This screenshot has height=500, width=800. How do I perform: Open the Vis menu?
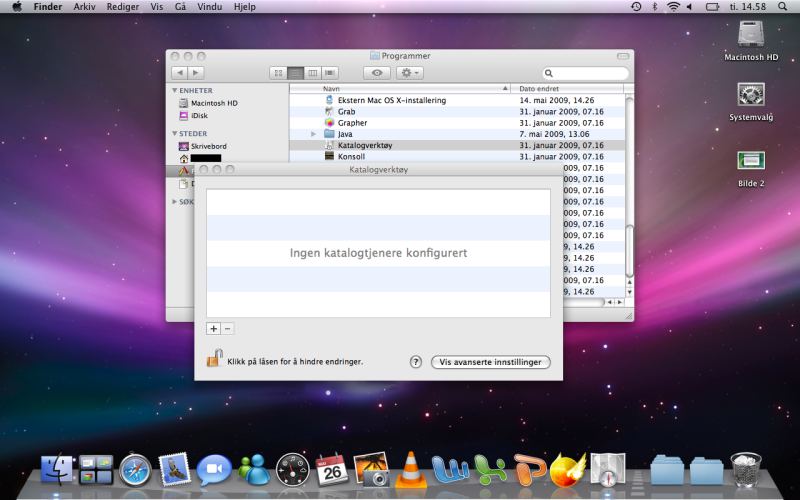coord(157,7)
